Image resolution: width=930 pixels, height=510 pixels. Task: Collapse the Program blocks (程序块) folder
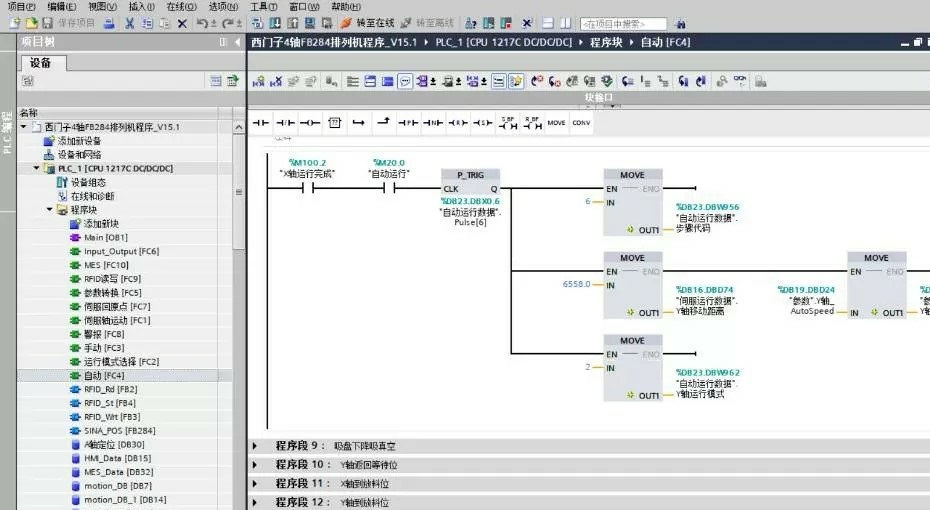pyautogui.click(x=50, y=209)
